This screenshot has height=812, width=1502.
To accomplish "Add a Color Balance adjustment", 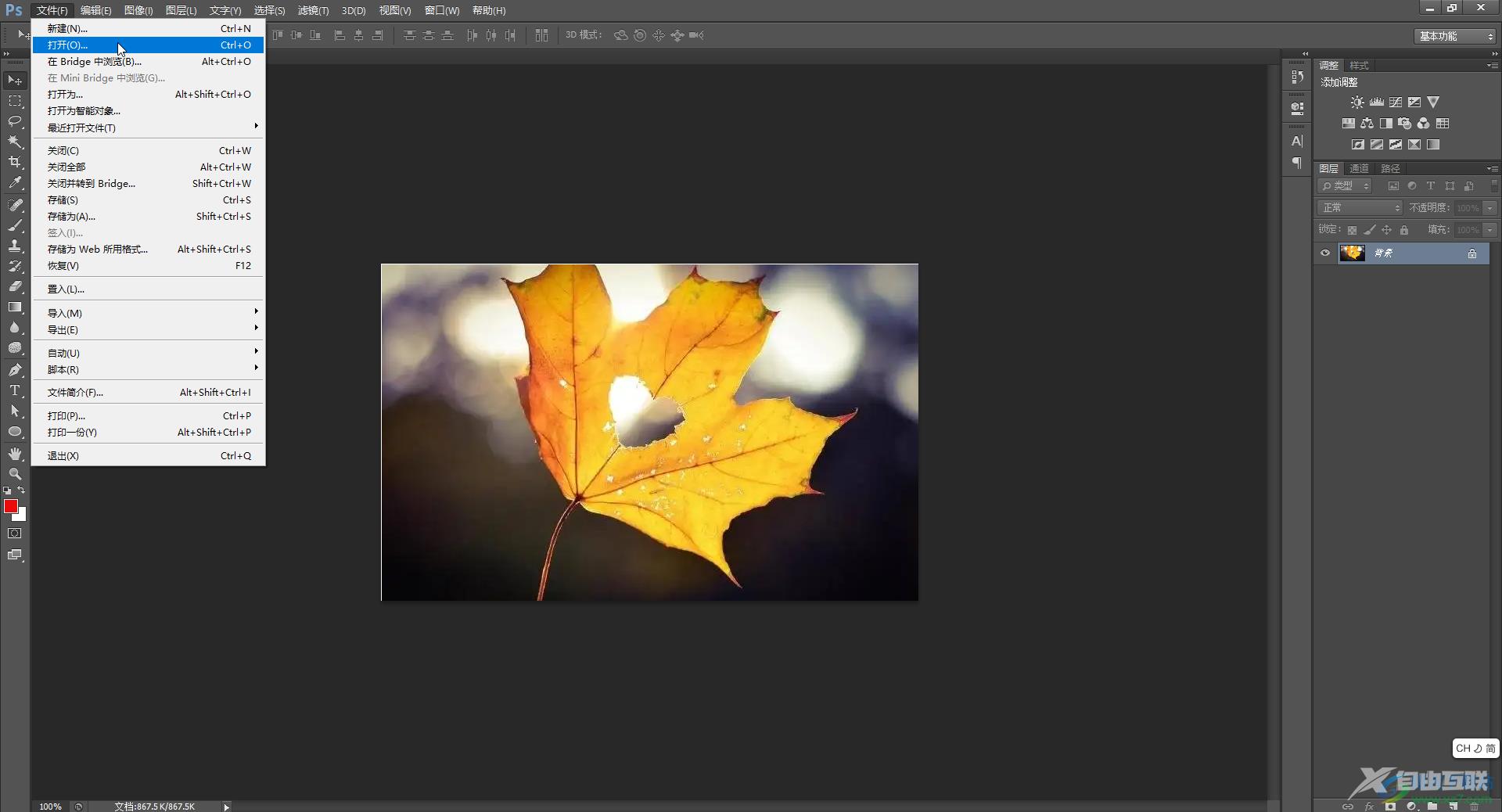I will point(1367,124).
